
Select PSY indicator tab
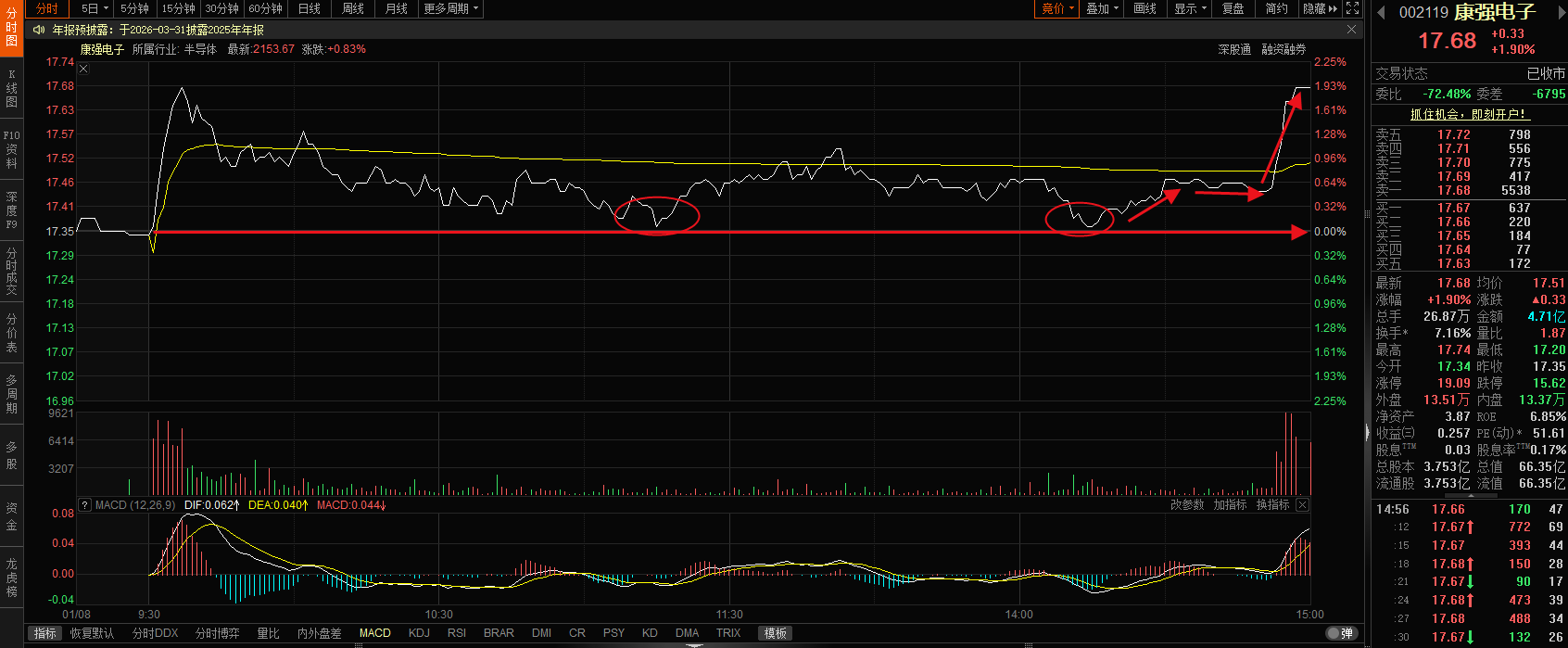[x=613, y=633]
